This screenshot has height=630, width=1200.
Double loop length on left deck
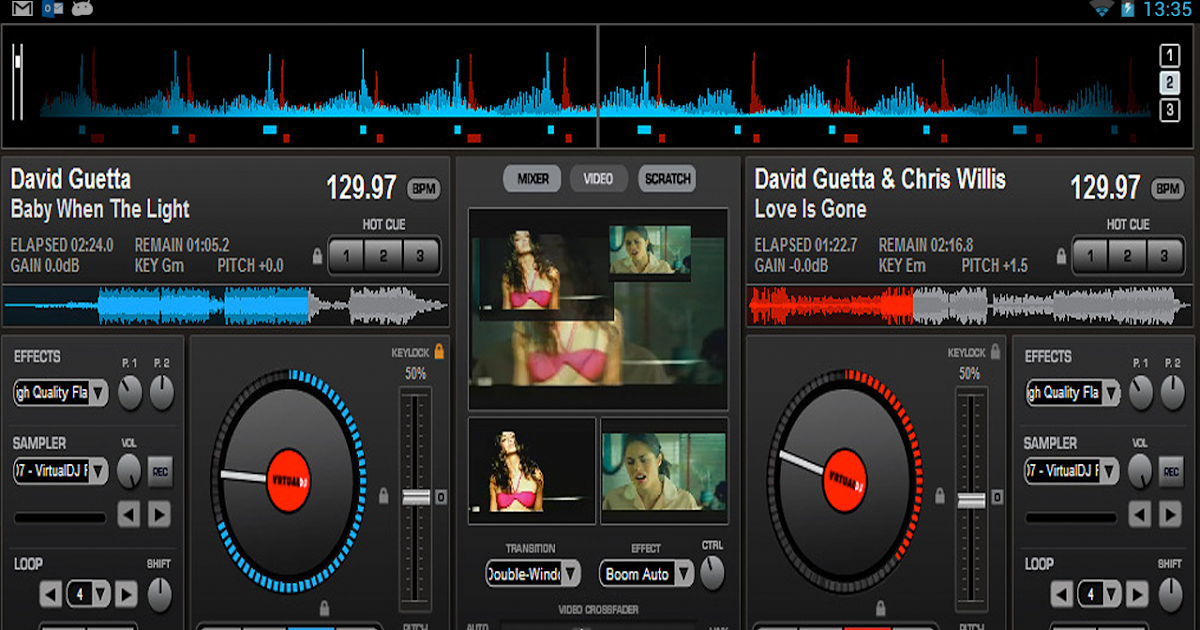pos(126,594)
